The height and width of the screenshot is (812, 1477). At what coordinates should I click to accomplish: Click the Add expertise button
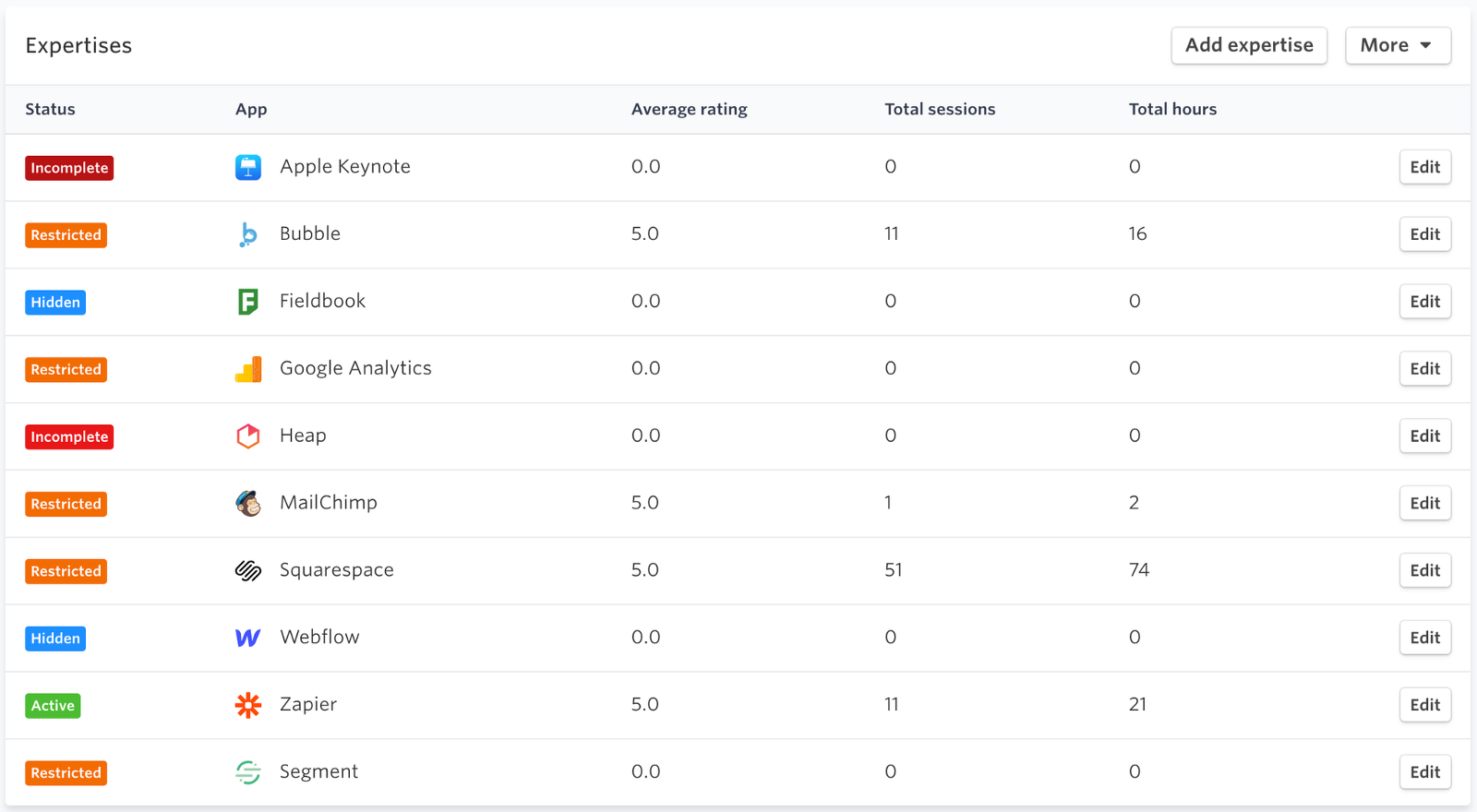tap(1249, 45)
